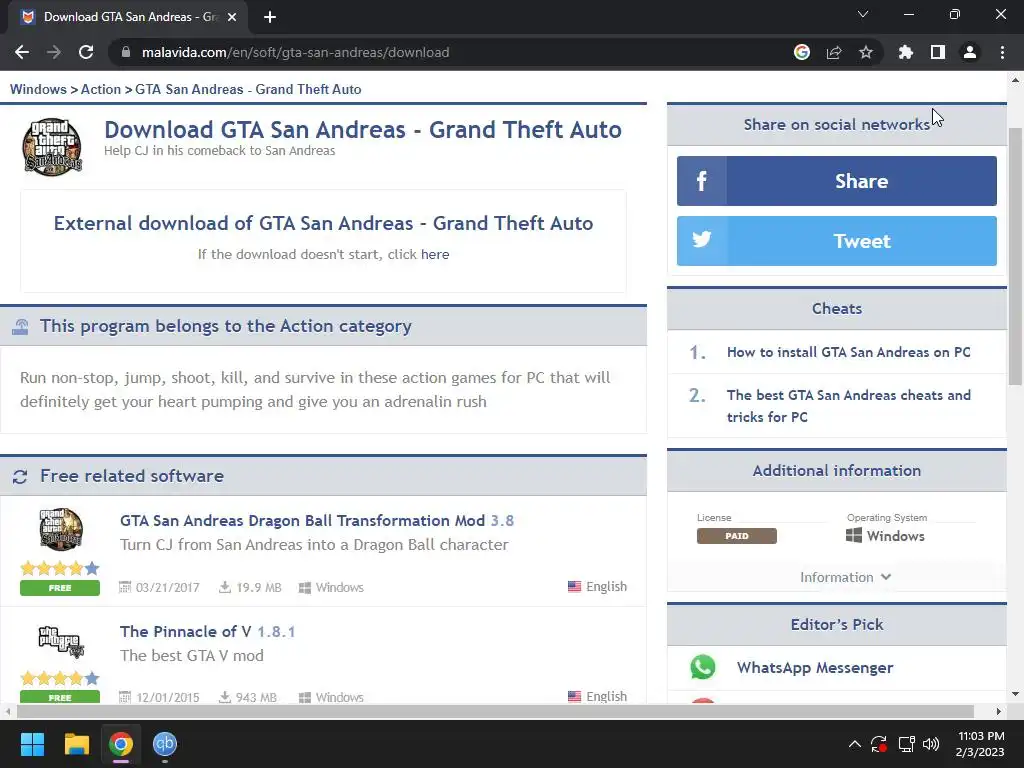Show hidden system tray icons

[854, 744]
